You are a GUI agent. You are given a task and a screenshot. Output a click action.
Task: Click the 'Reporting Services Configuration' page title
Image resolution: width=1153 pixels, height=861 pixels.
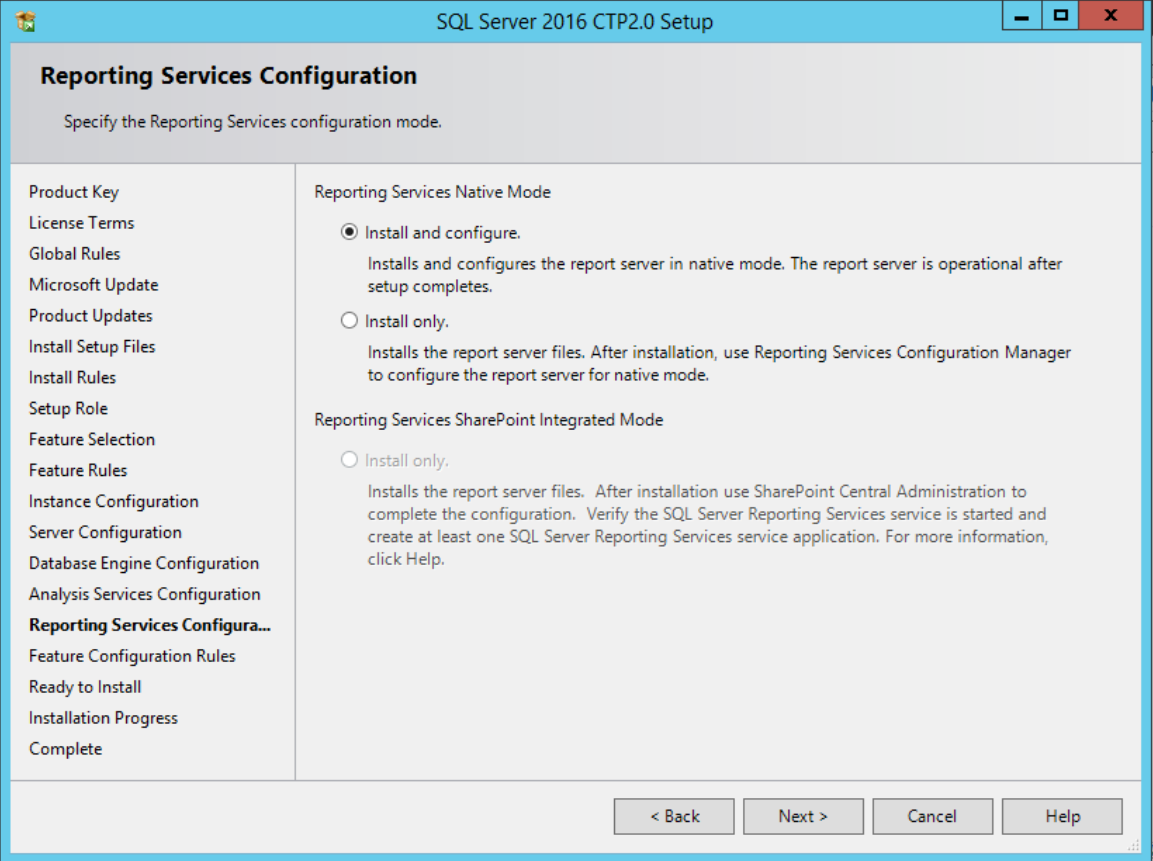click(x=228, y=76)
